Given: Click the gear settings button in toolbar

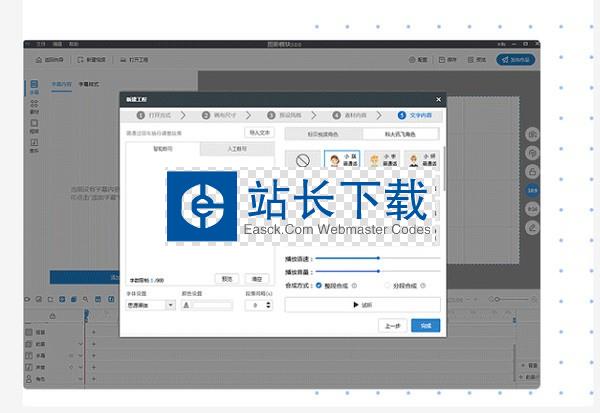Looking at the screenshot, I should tap(418, 60).
